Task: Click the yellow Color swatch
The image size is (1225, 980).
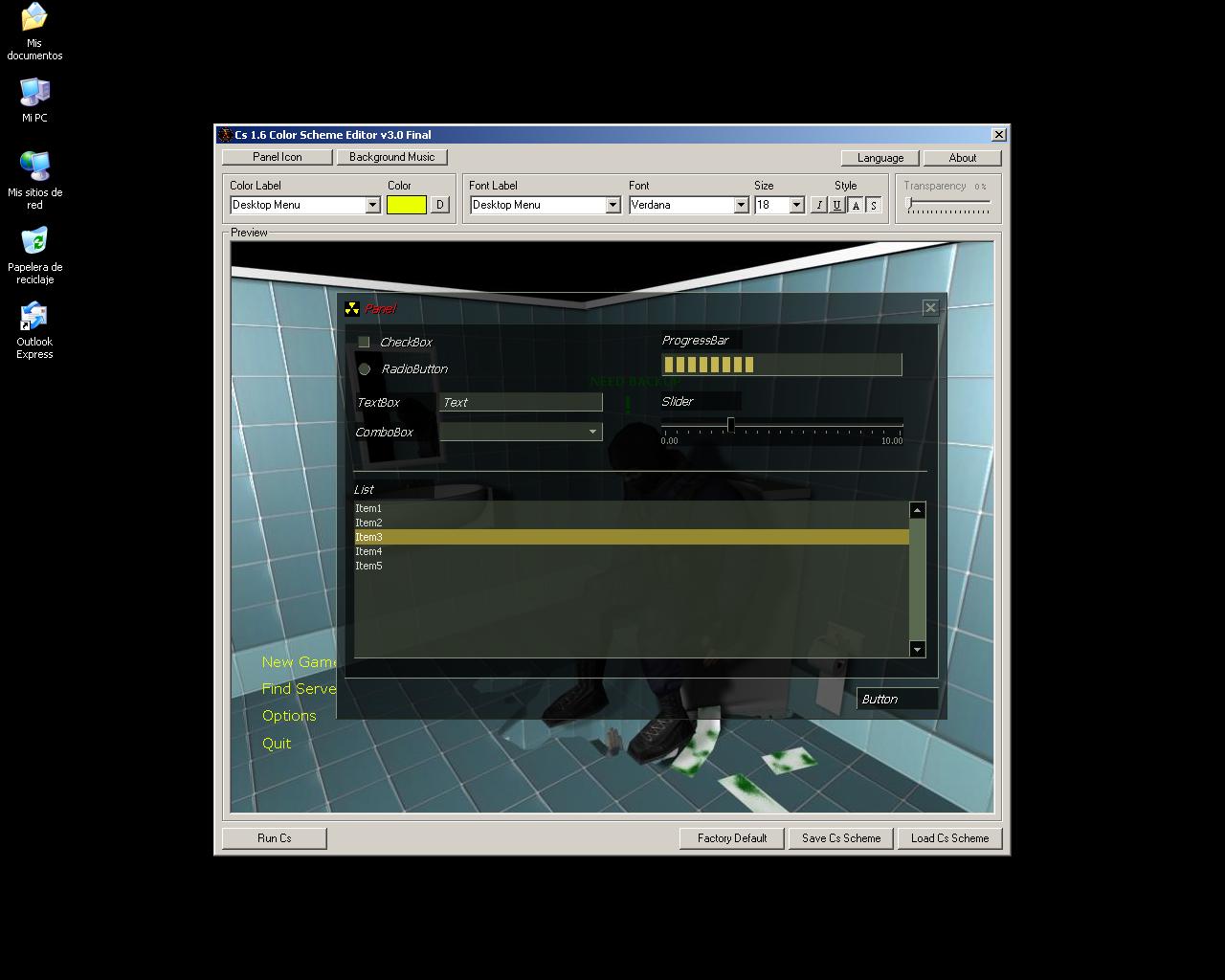Action: coord(407,205)
